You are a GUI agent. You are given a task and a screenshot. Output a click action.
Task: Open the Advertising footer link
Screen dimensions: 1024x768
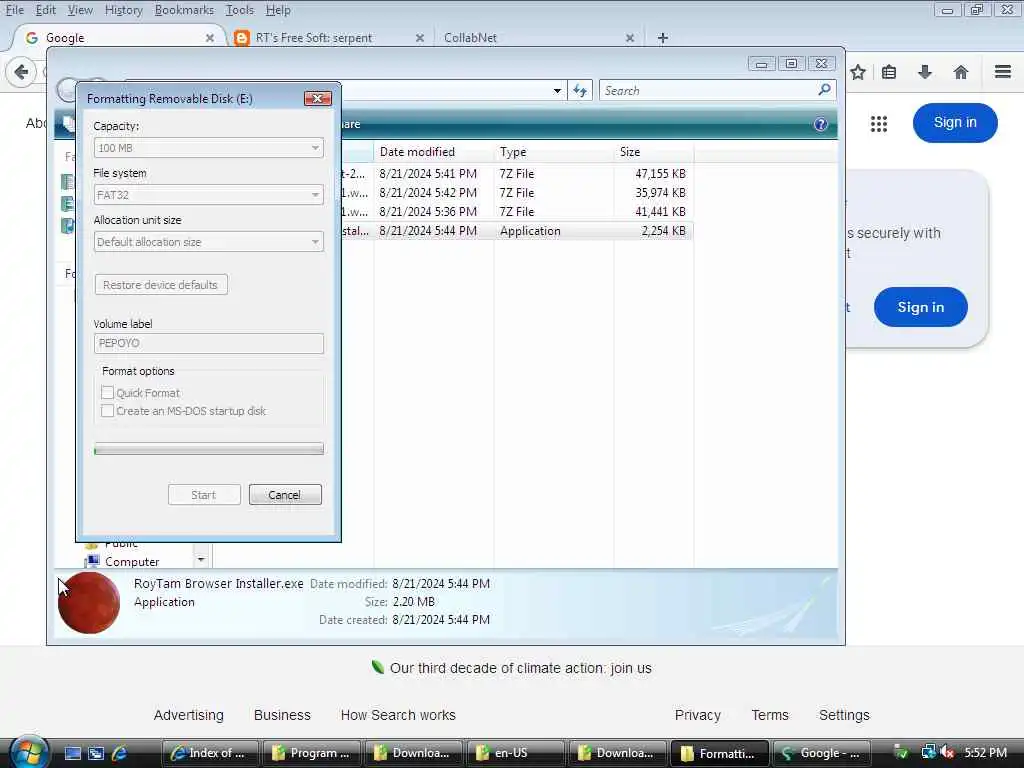point(189,715)
